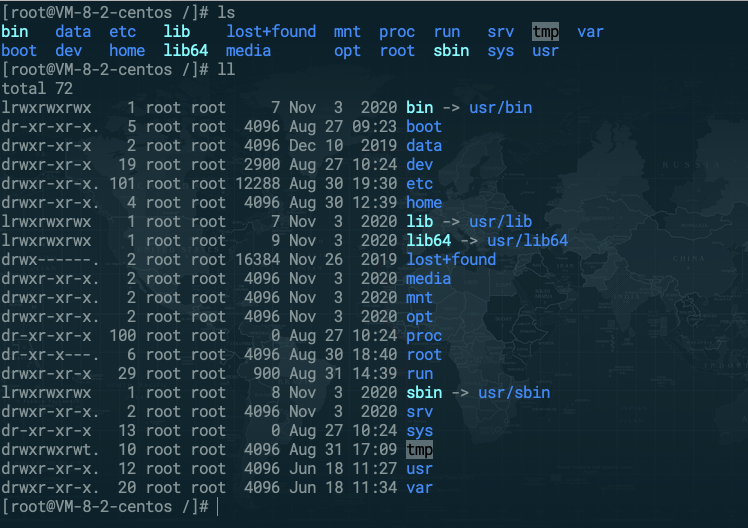Viewport: 748px width, 528px height.
Task: Click var in the first ls output
Action: (x=590, y=31)
